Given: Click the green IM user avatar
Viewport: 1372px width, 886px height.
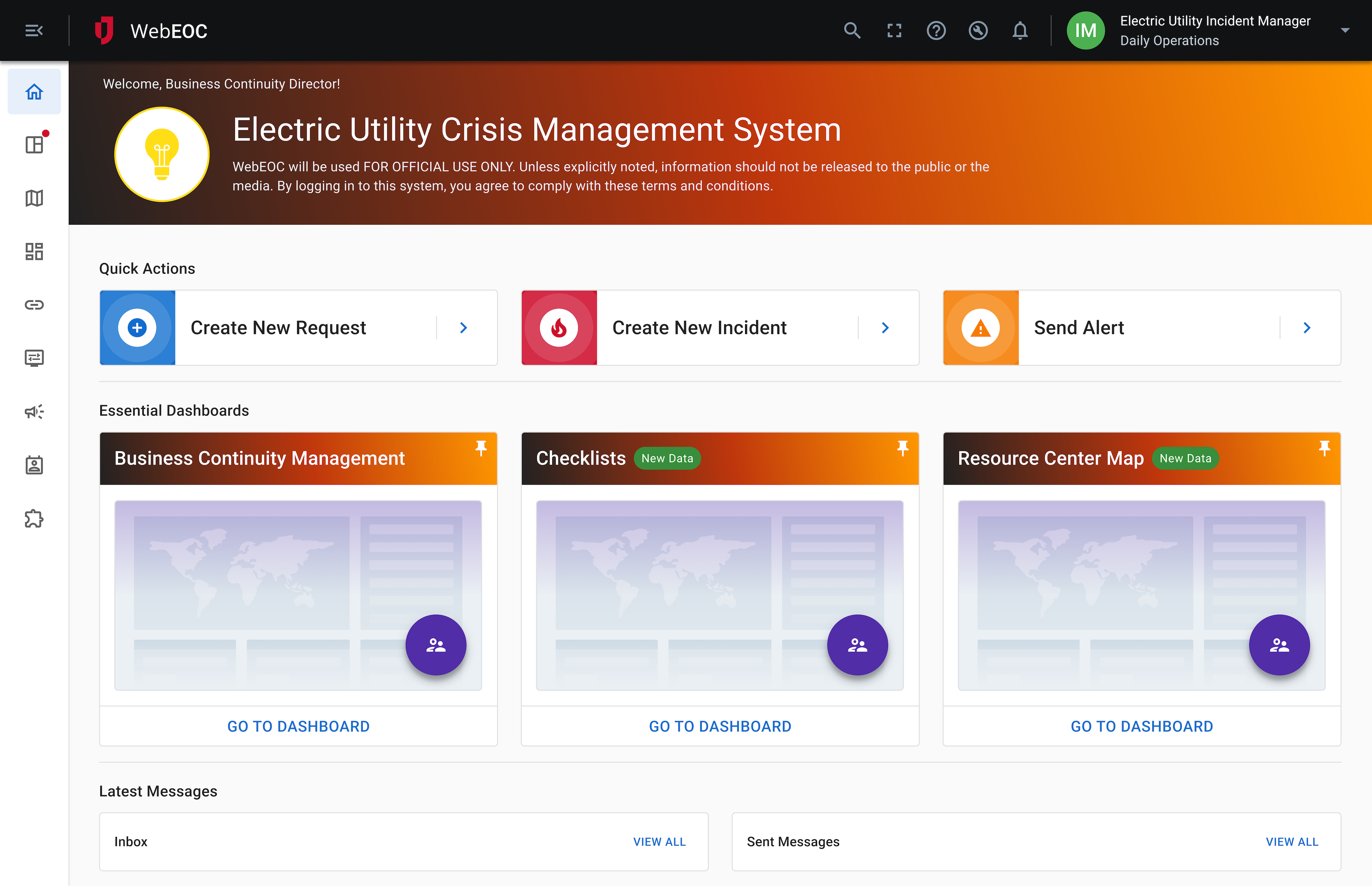Looking at the screenshot, I should coord(1085,30).
